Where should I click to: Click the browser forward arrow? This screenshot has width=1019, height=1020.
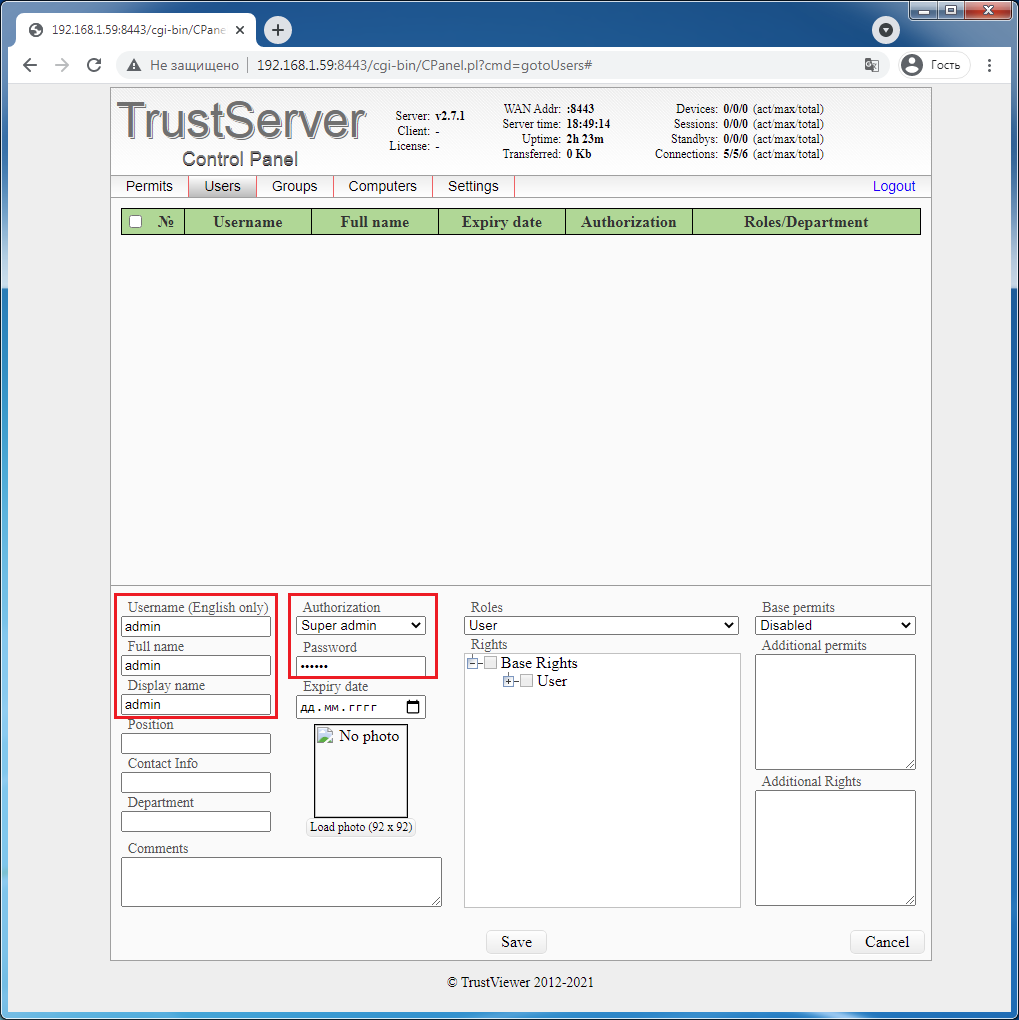click(62, 65)
